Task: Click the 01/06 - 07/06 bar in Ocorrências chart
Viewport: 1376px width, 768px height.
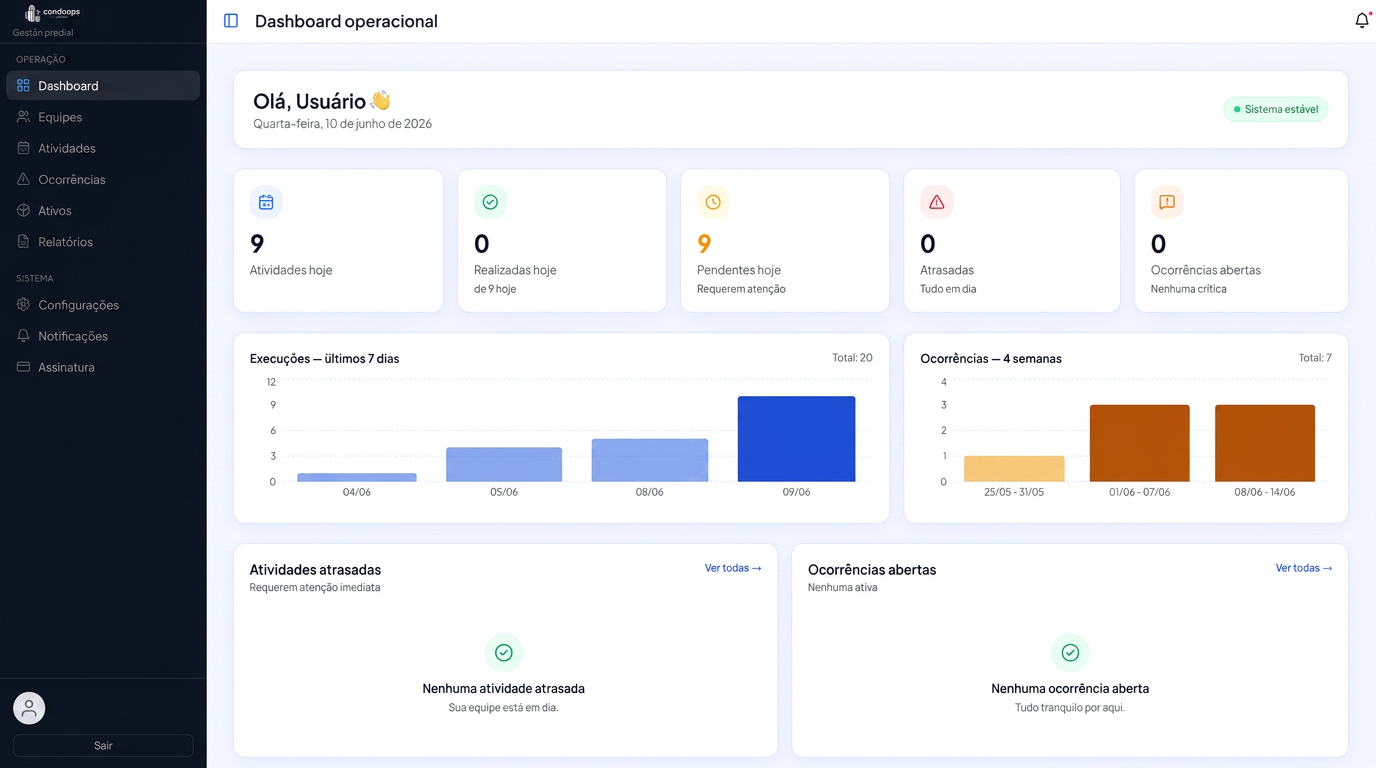Action: 1140,443
